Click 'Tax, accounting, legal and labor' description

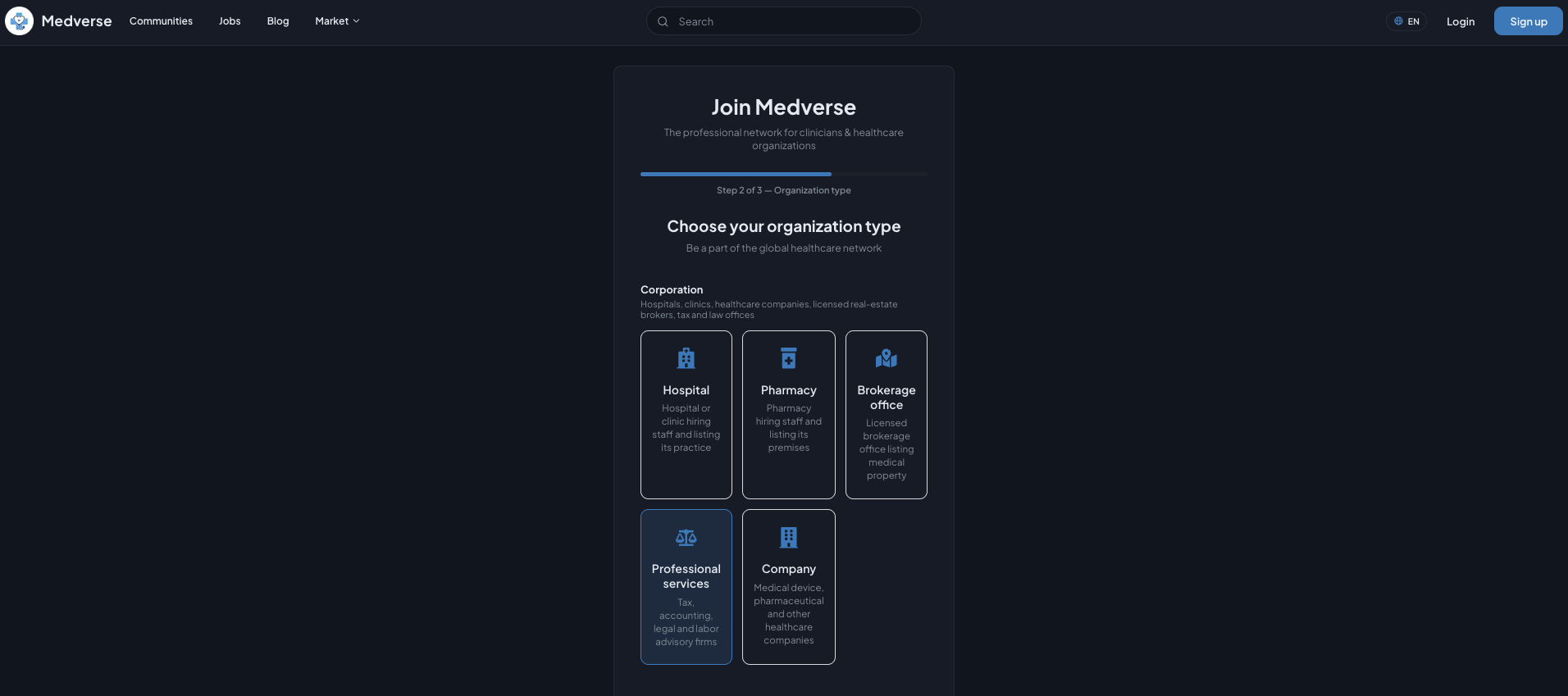point(686,622)
